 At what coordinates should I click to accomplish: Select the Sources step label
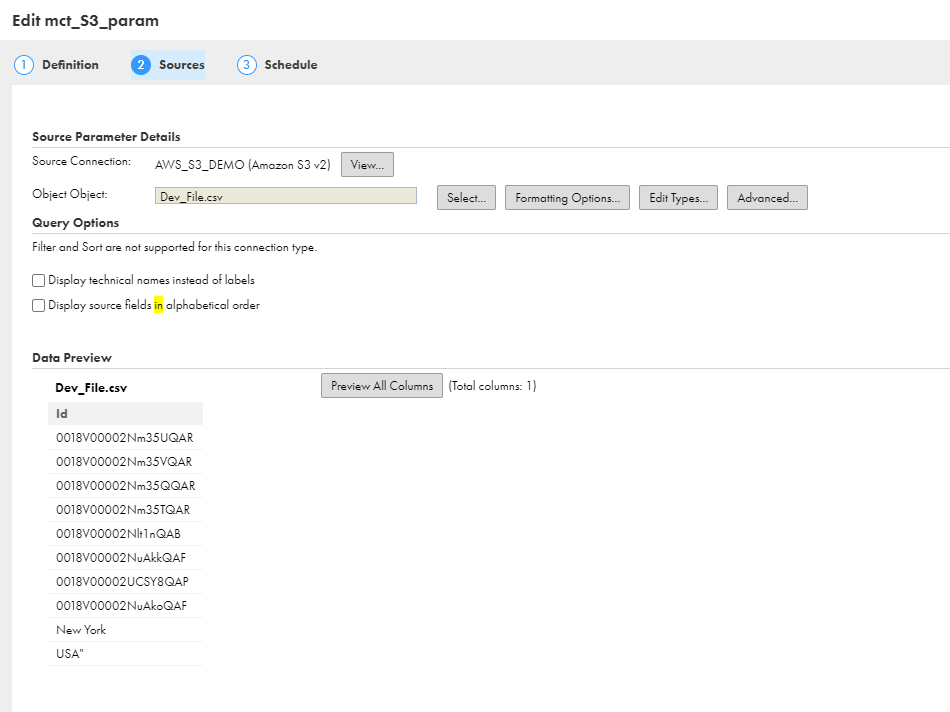[182, 65]
